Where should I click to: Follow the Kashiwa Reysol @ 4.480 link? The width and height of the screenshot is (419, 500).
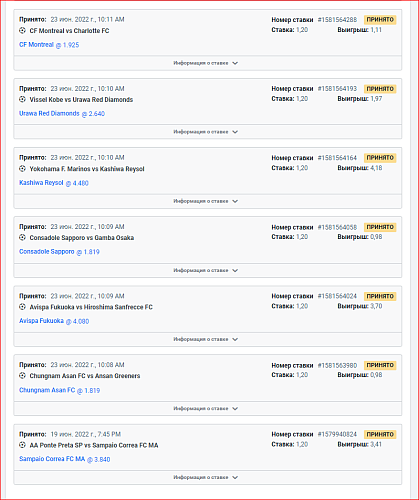[x=54, y=183]
